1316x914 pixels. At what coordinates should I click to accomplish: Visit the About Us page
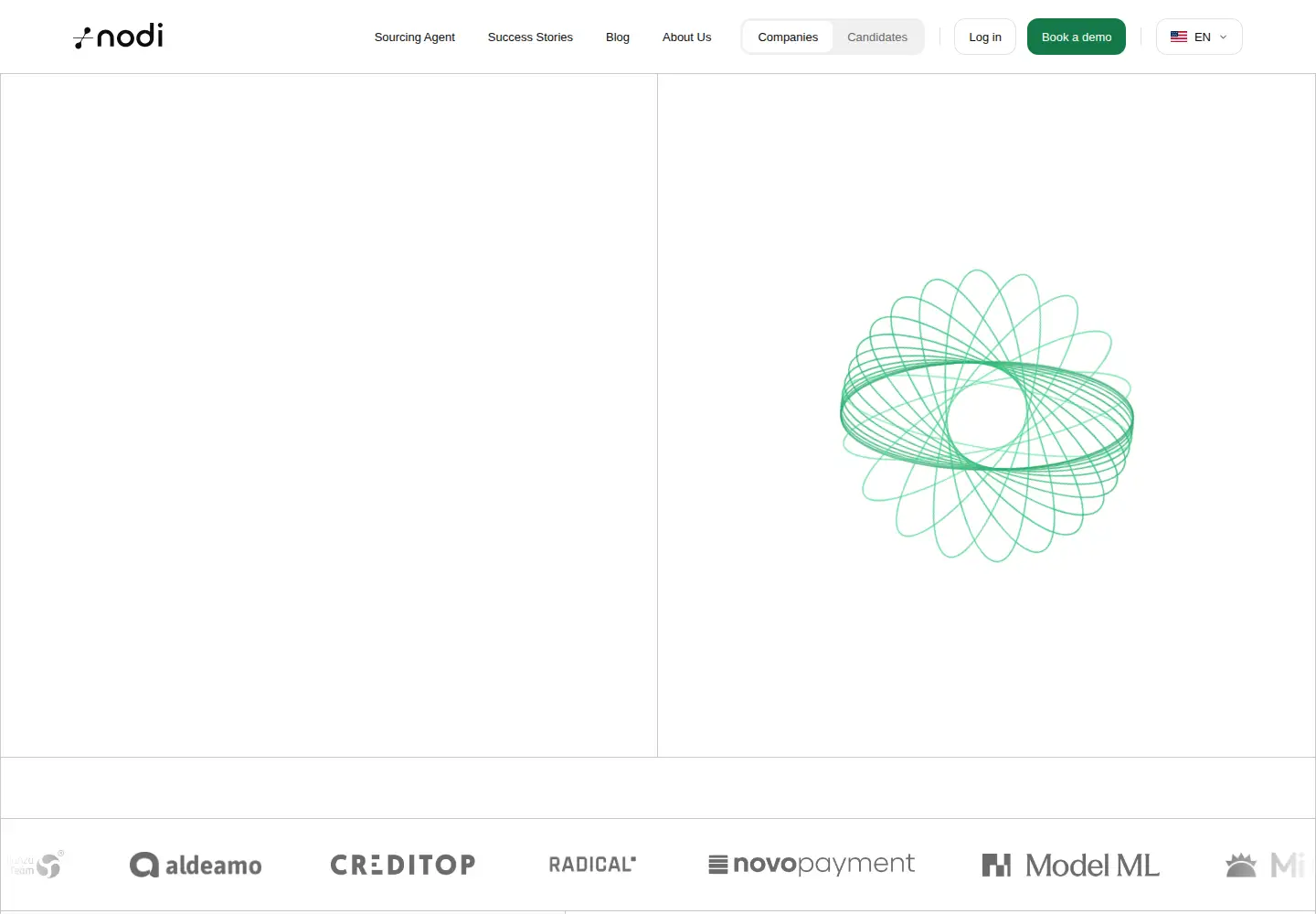686,37
